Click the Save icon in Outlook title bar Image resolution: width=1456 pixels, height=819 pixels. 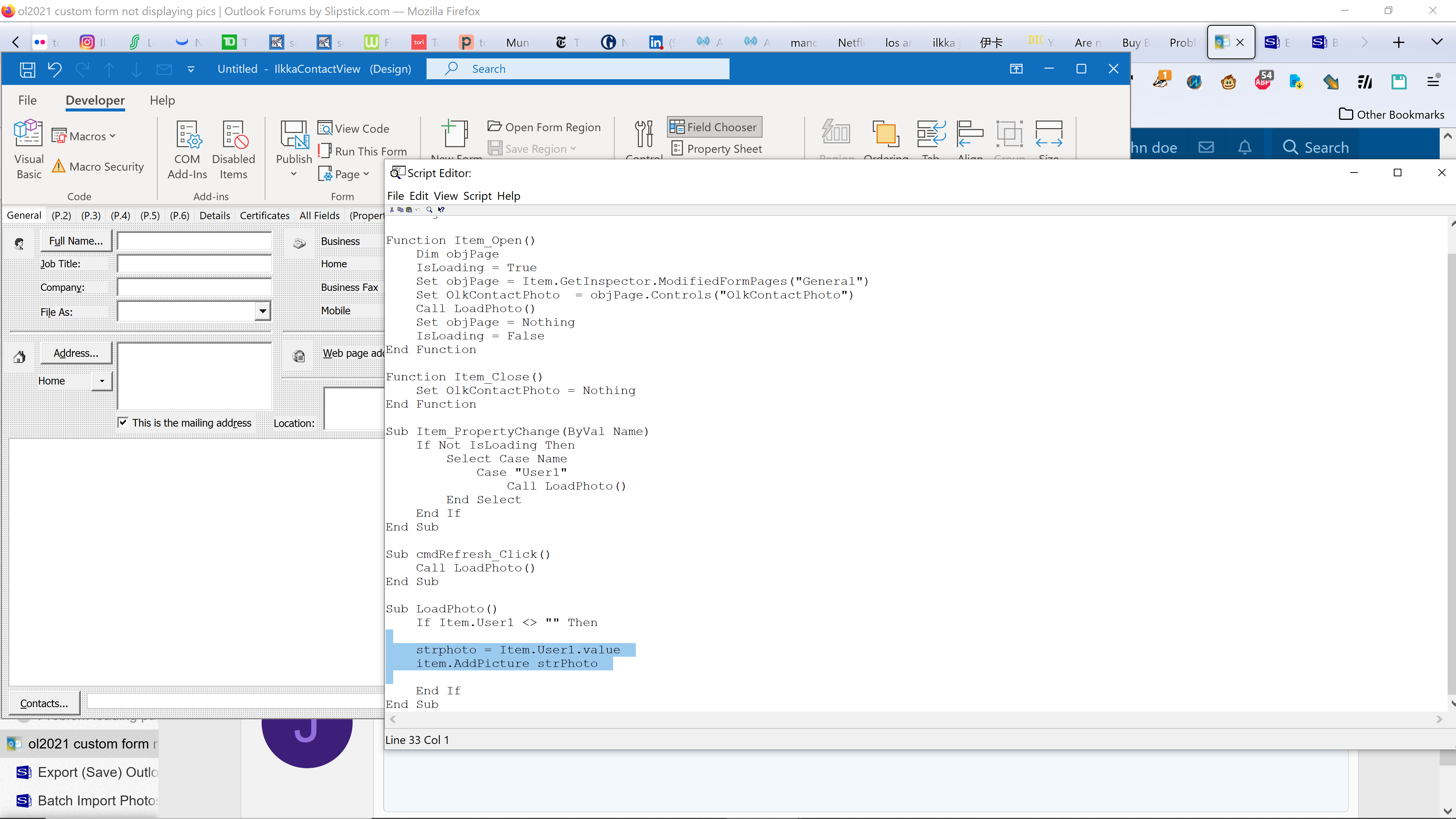(27, 69)
